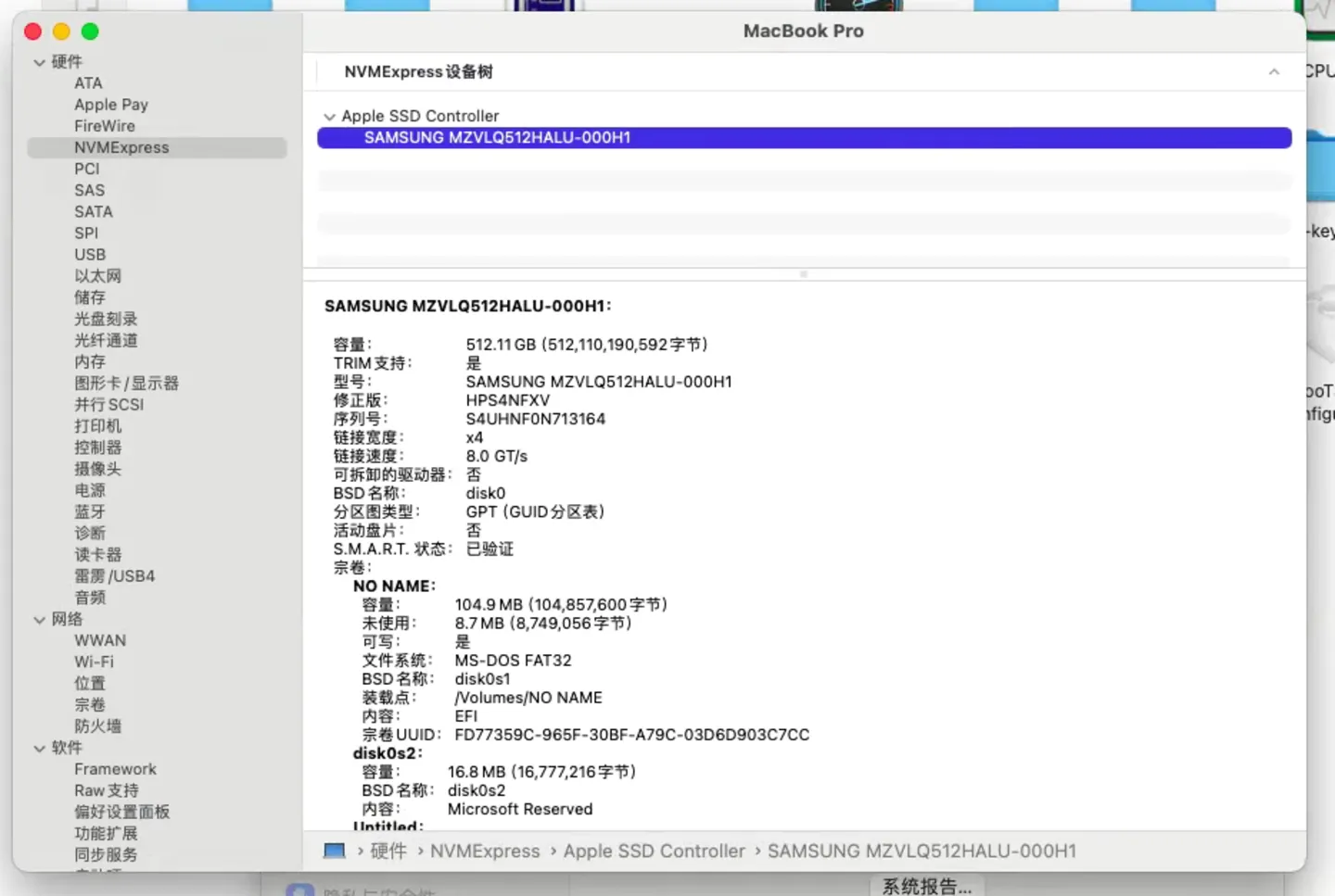
Task: Click Apple SSD Controller in the breadcrumb path
Action: [654, 851]
